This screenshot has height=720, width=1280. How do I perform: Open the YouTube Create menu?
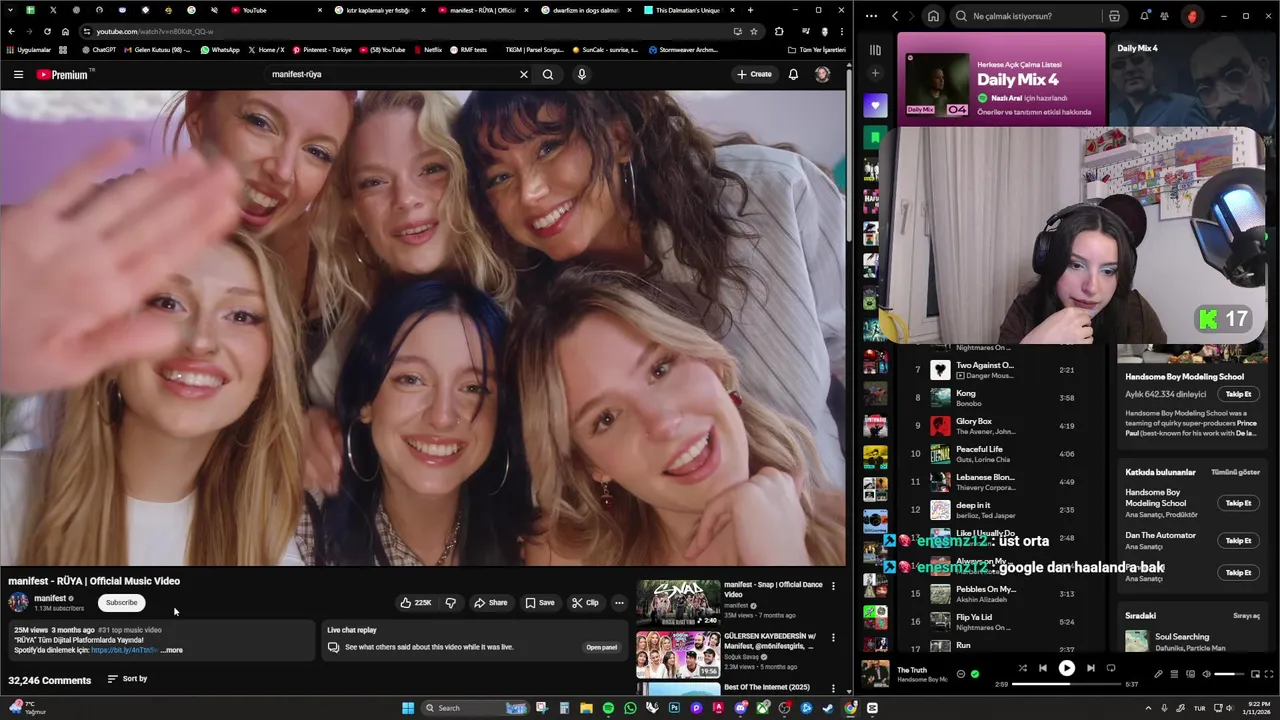pos(754,74)
